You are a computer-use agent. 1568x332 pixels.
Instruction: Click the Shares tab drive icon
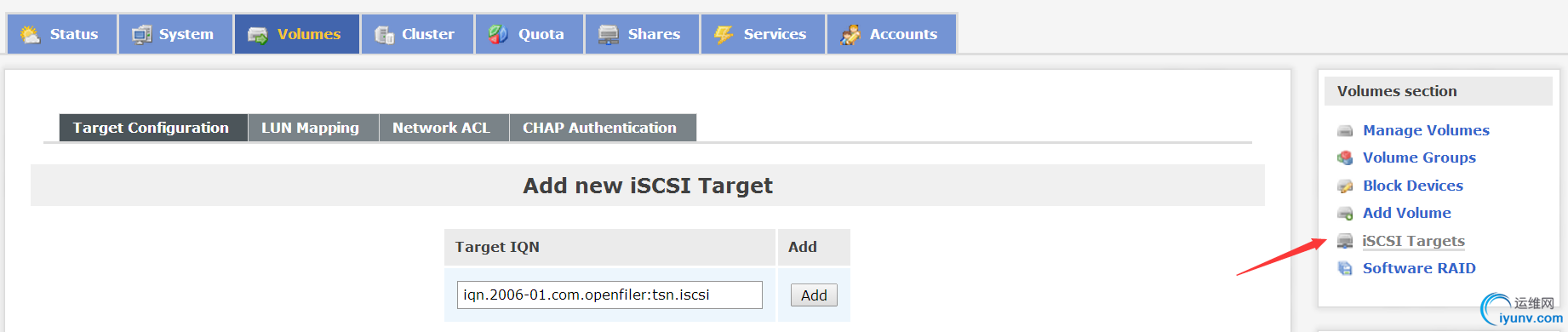click(608, 35)
